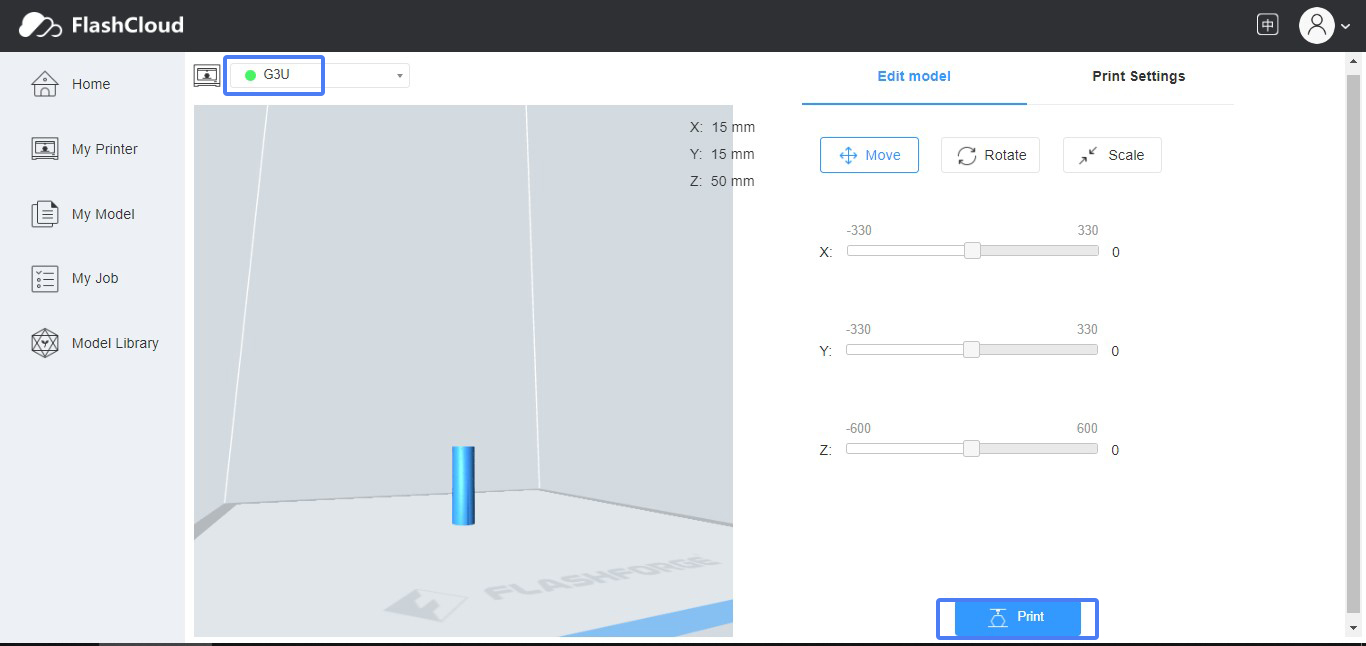Select the Rotate tool
Viewport: 1366px width, 646px height.
click(990, 155)
